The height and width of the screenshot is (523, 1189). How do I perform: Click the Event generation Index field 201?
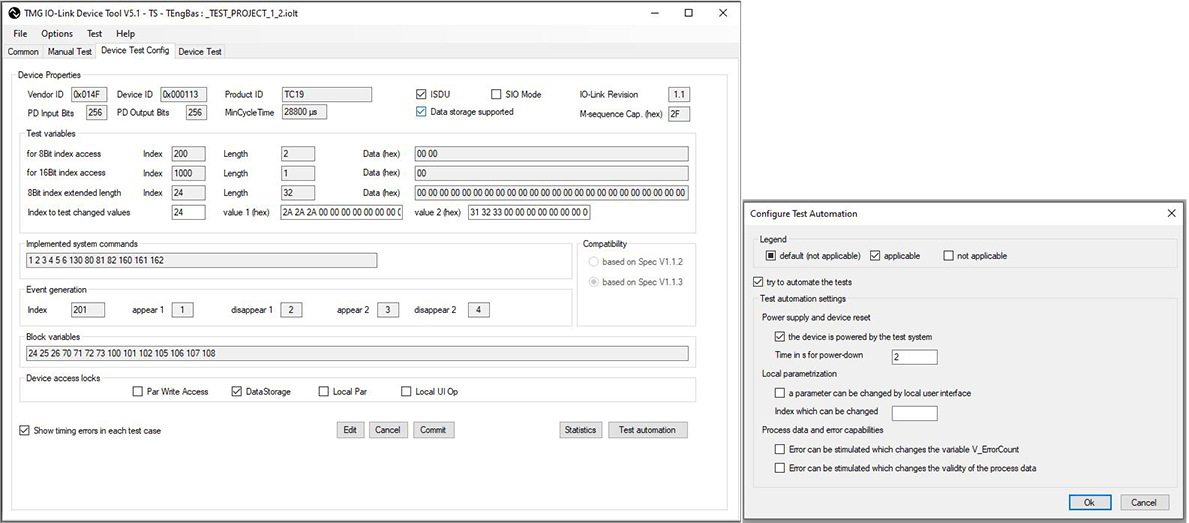coord(87,310)
